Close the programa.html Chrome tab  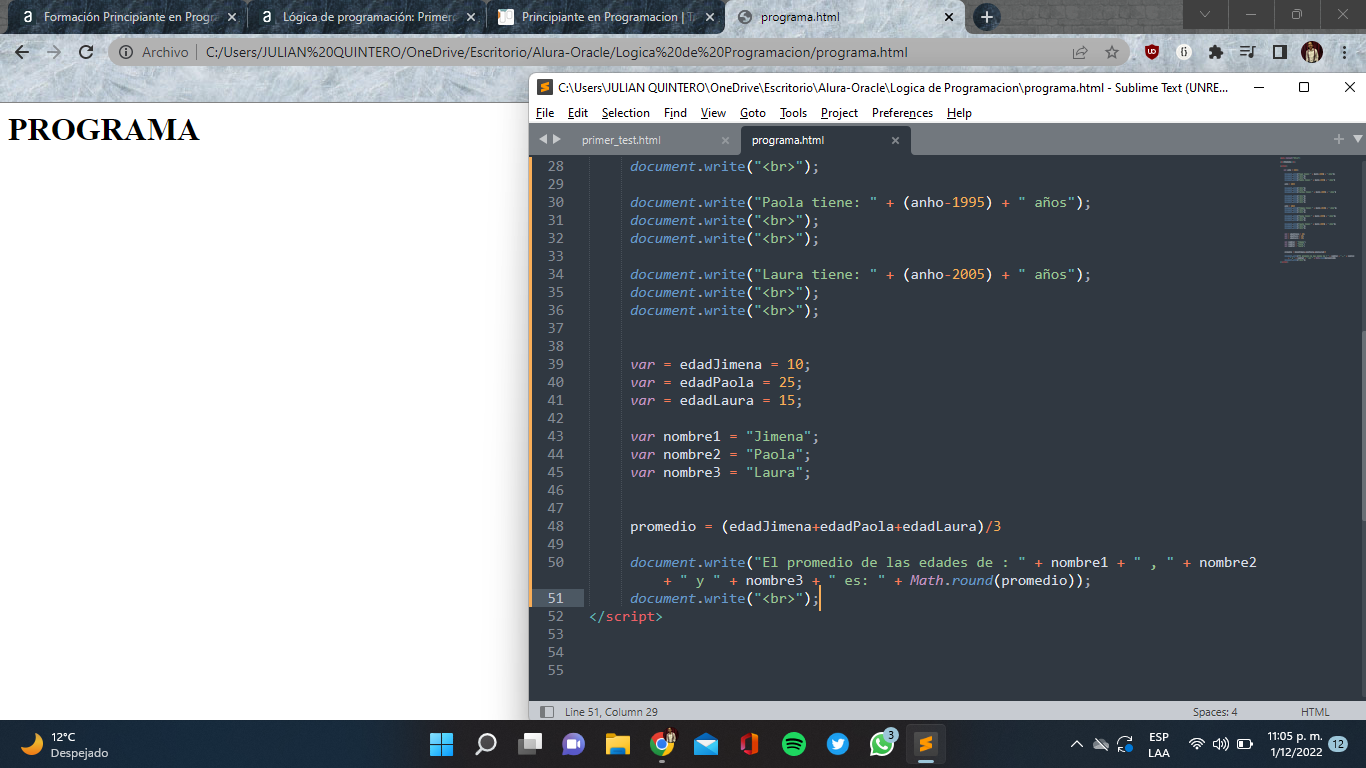click(x=949, y=17)
